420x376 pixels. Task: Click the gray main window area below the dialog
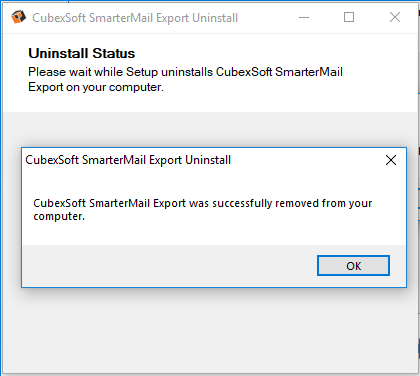point(210,330)
